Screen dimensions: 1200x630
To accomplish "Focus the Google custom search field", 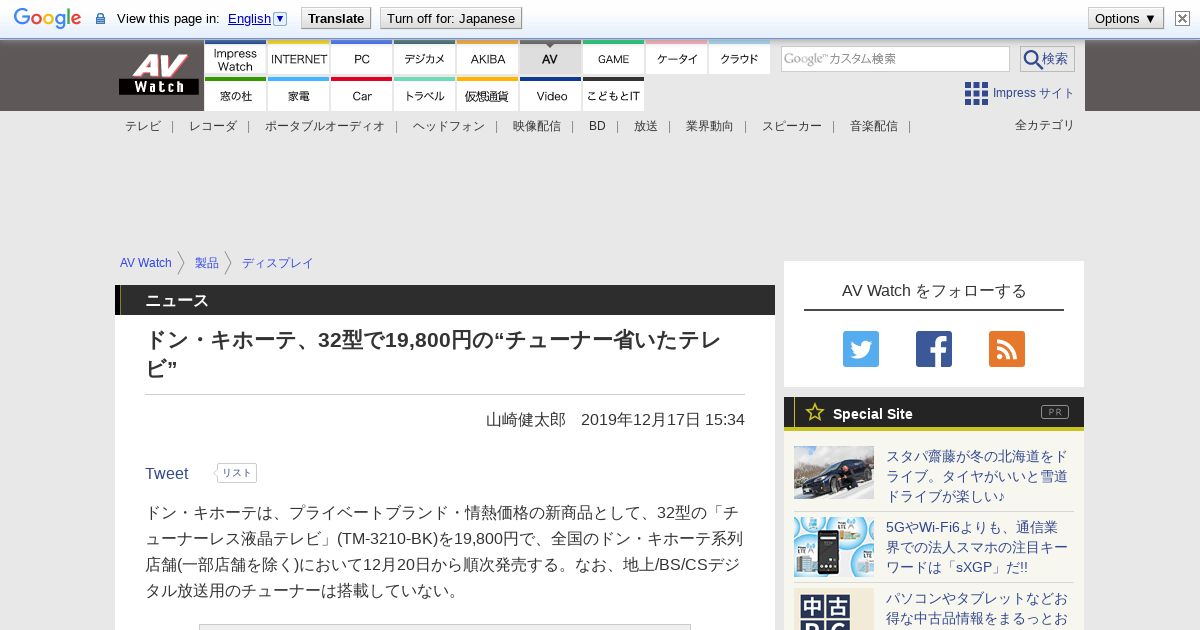I will pos(895,59).
